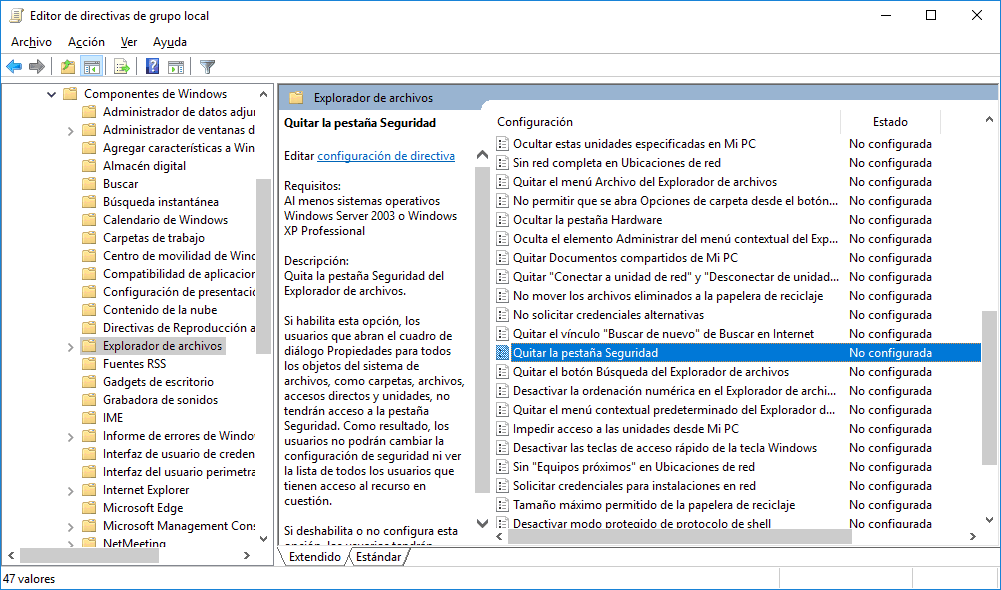
Task: Click the policy icon for Ocultar la pestaña Hardware
Action: 503,220
